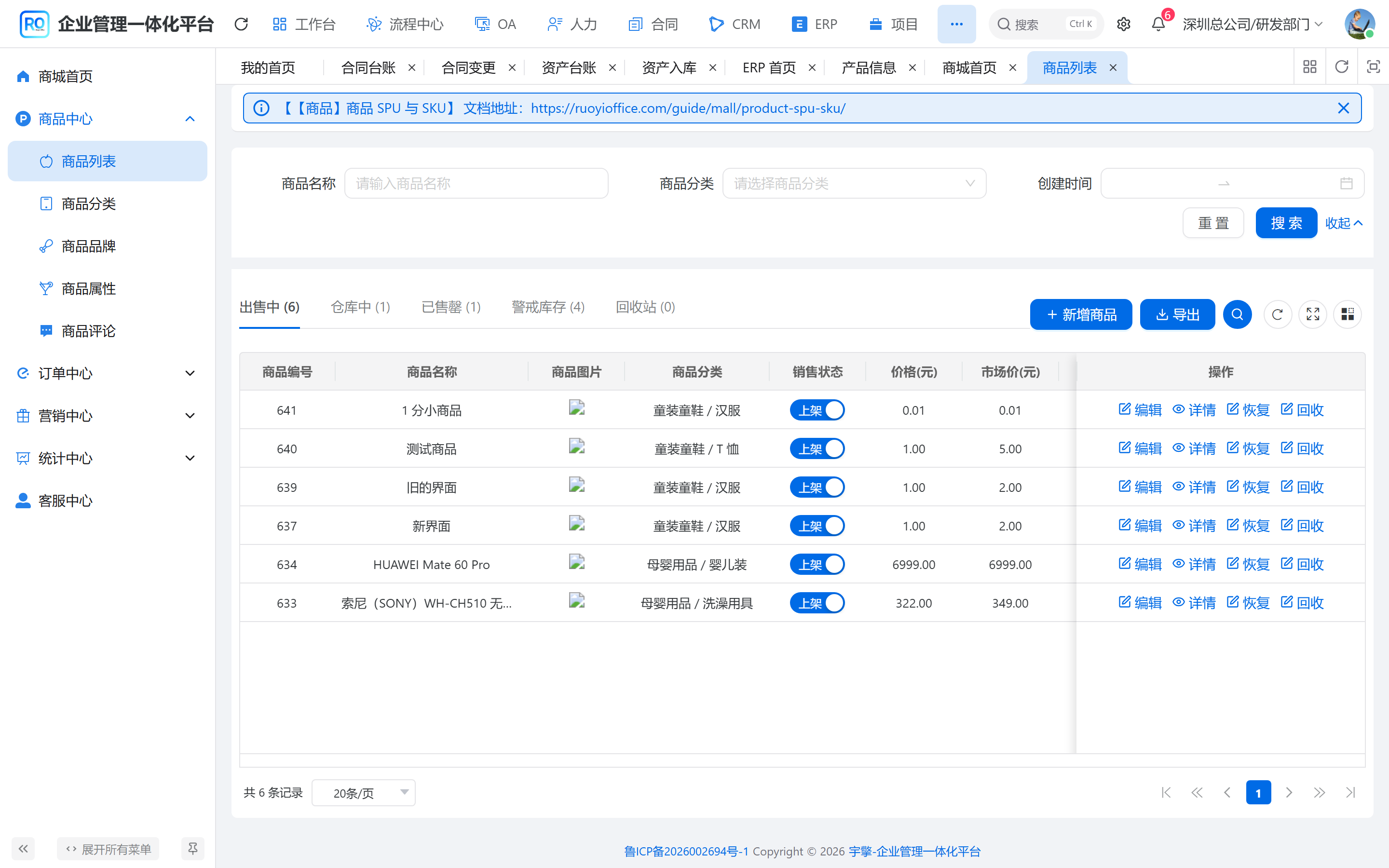Open the notification bell

[x=1158, y=24]
